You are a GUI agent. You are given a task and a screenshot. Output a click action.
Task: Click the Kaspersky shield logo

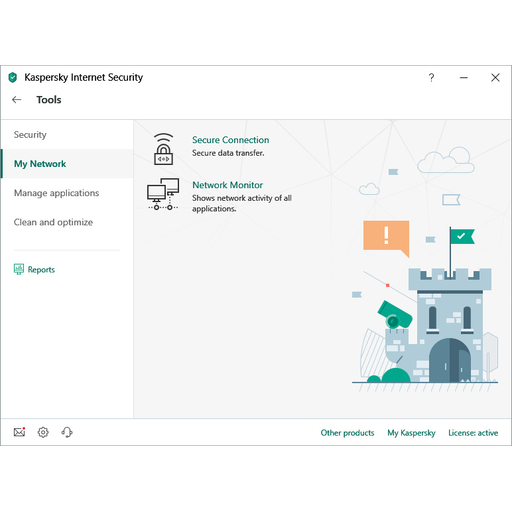coord(13,77)
